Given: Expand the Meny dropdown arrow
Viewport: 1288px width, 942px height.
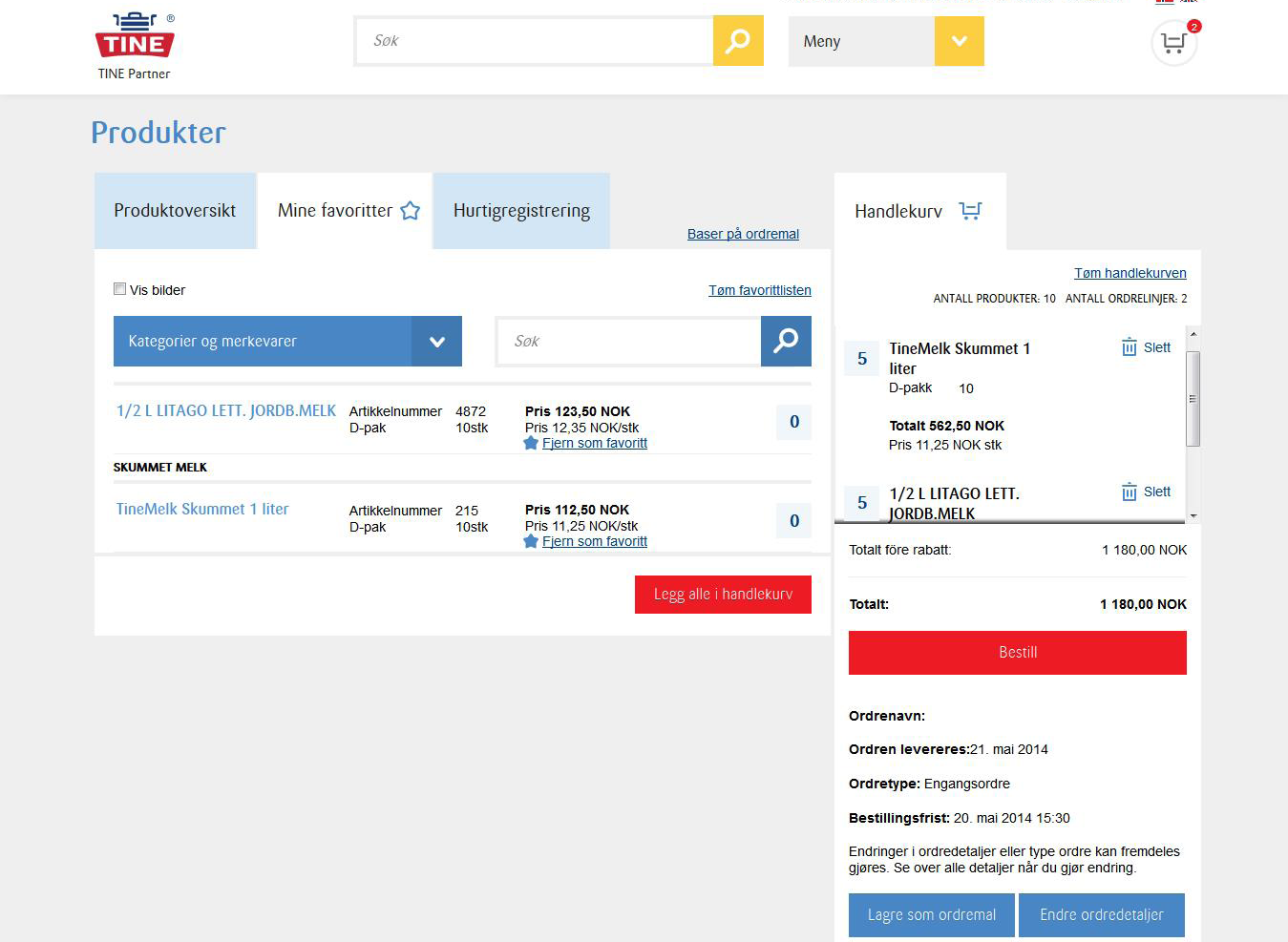Looking at the screenshot, I should click(960, 41).
